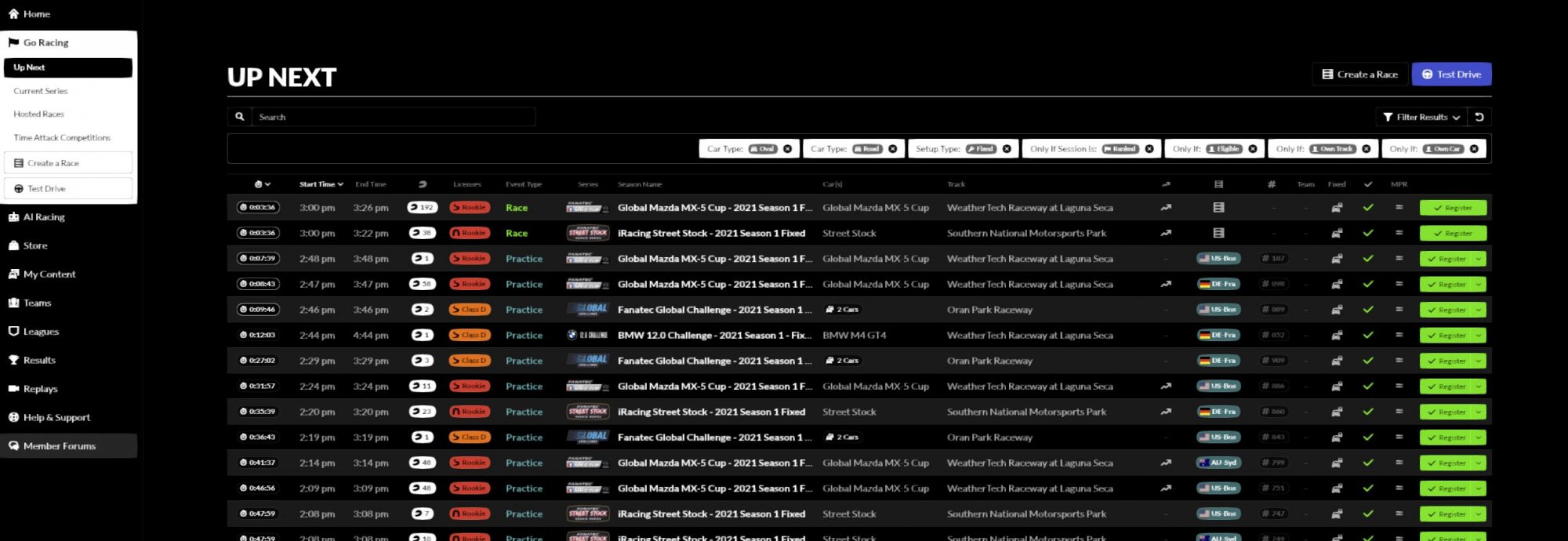
Task: Click the Results trophy icon
Action: click(x=13, y=361)
